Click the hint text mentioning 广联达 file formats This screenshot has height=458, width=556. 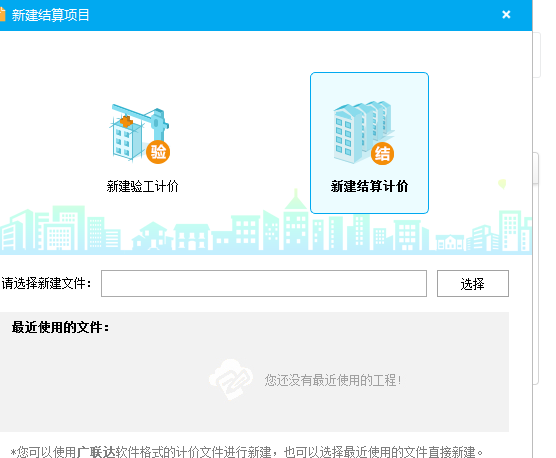tap(247, 452)
